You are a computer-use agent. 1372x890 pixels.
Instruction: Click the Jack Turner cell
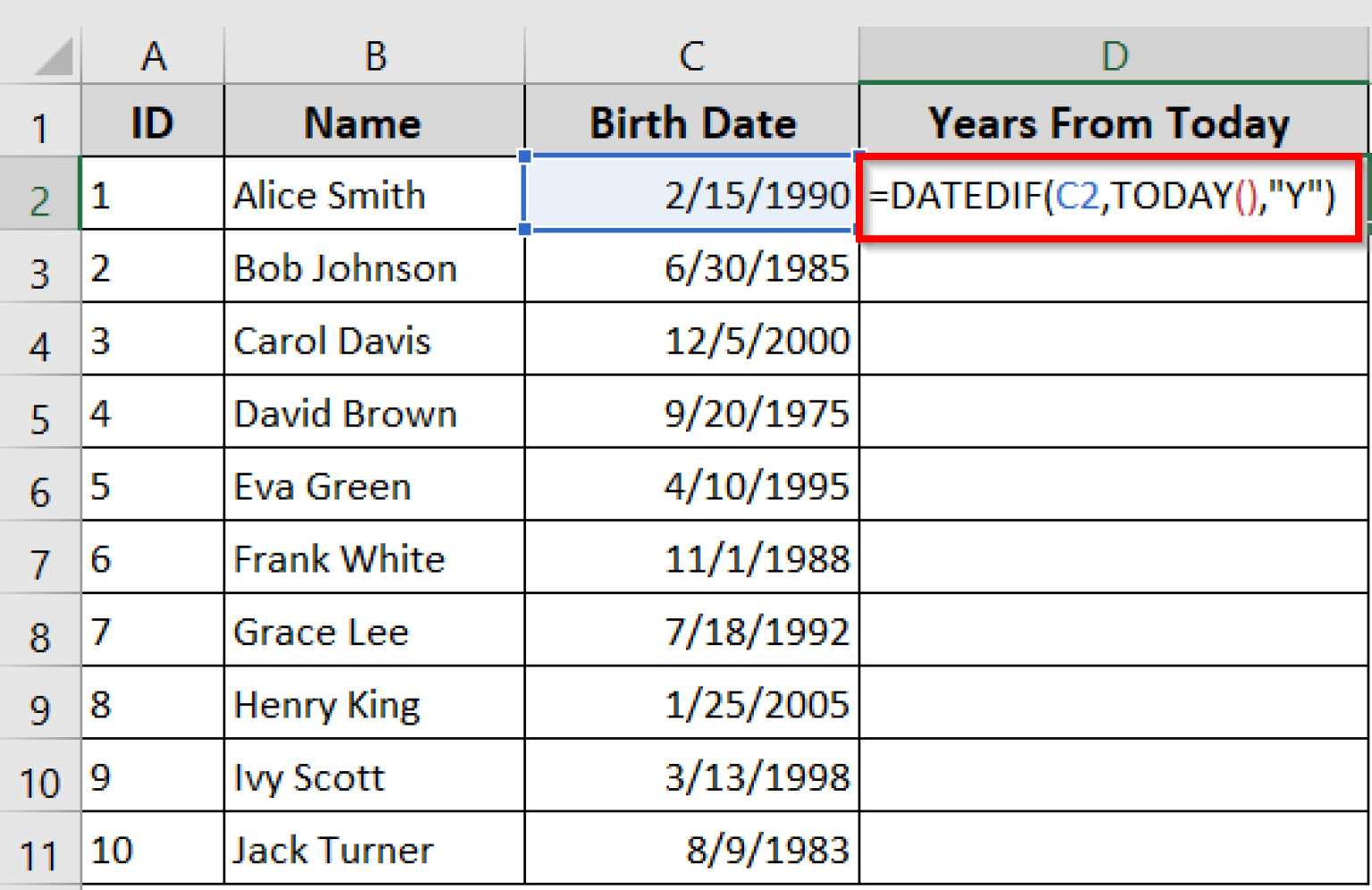point(373,849)
